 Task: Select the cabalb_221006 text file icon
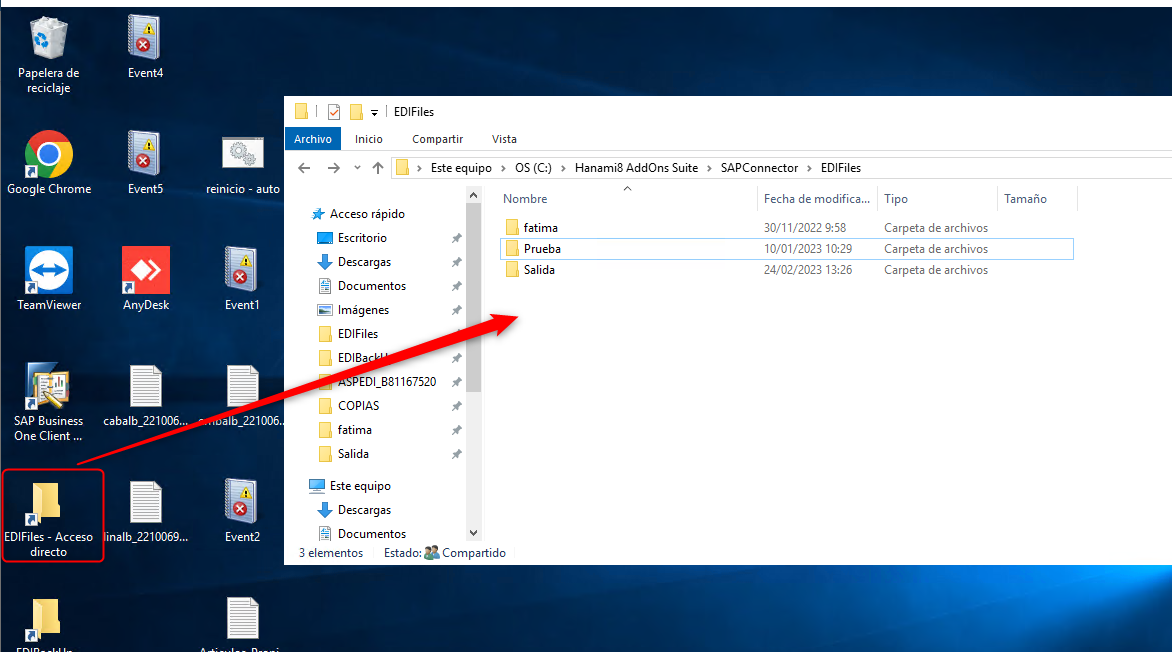coord(146,396)
